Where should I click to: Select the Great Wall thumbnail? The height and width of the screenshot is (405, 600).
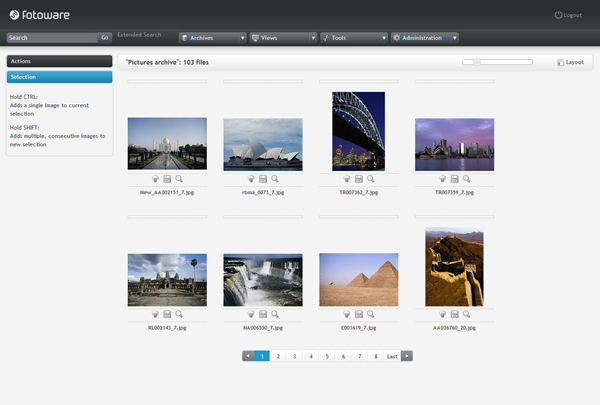click(x=454, y=267)
